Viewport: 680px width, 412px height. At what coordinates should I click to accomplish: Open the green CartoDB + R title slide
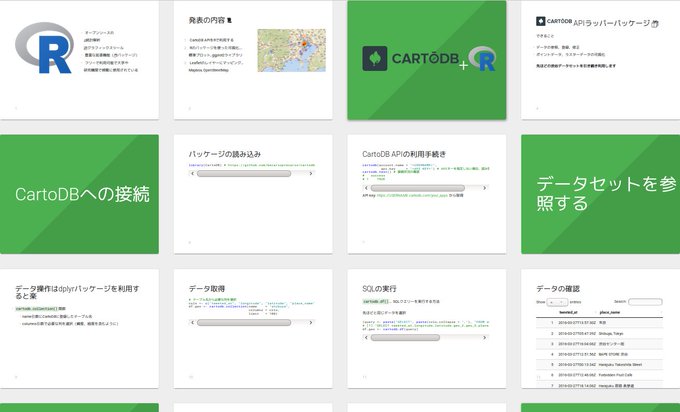coord(427,60)
